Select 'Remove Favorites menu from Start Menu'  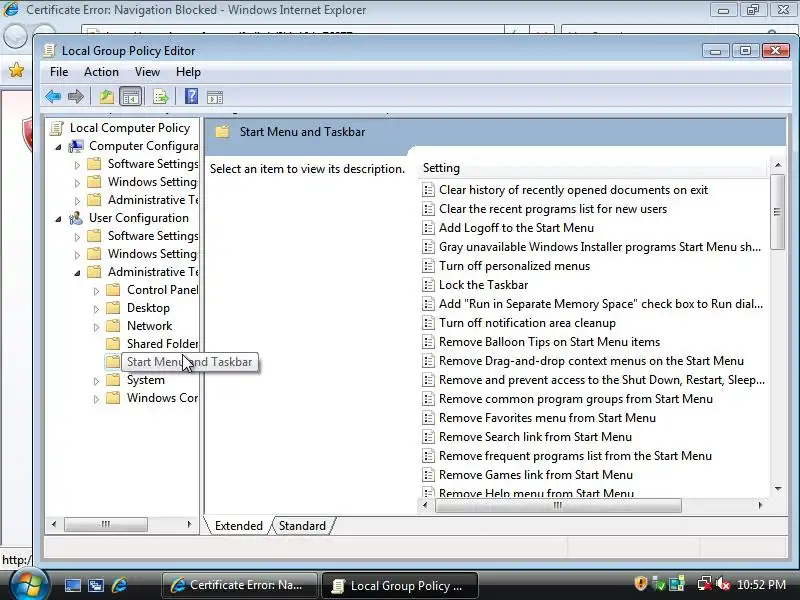(x=547, y=418)
